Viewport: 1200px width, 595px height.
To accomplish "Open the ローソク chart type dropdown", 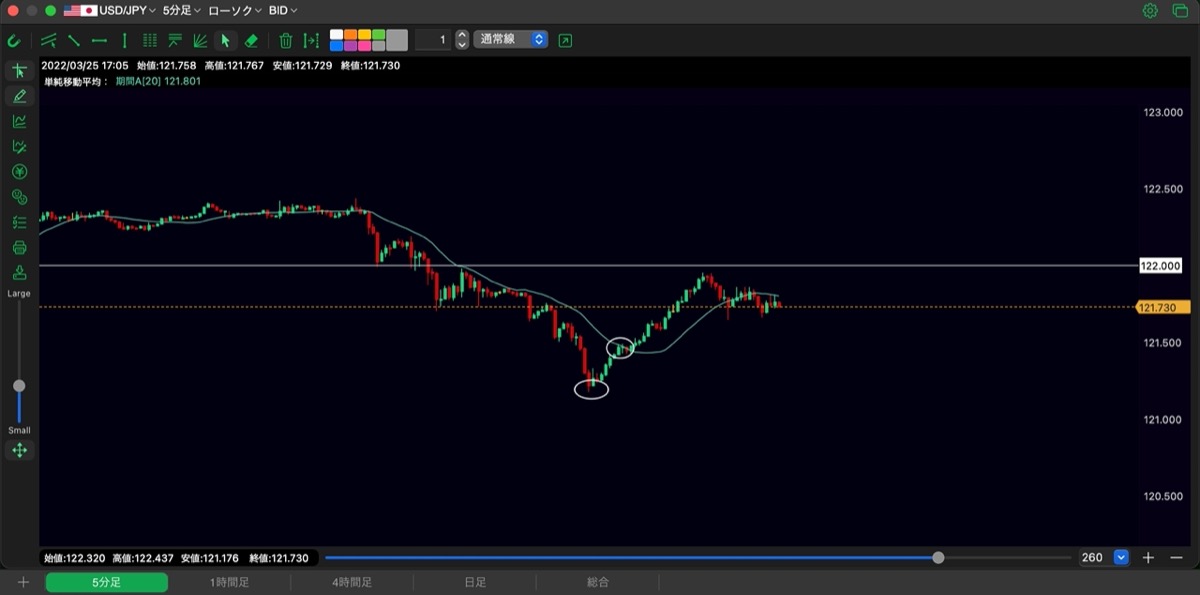I will pos(235,10).
